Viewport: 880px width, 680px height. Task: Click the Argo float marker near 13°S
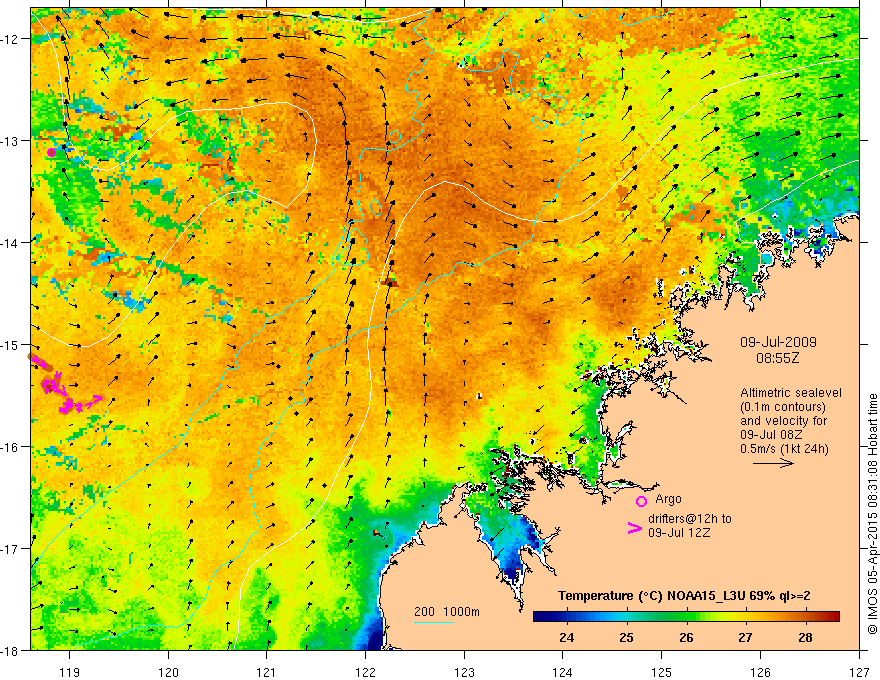pos(52,152)
